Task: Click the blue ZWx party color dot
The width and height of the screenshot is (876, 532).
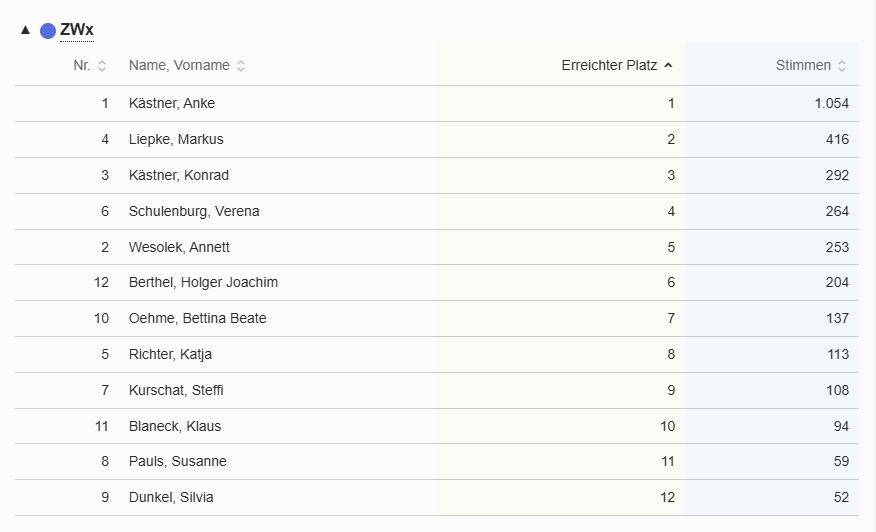Action: pyautogui.click(x=48, y=31)
